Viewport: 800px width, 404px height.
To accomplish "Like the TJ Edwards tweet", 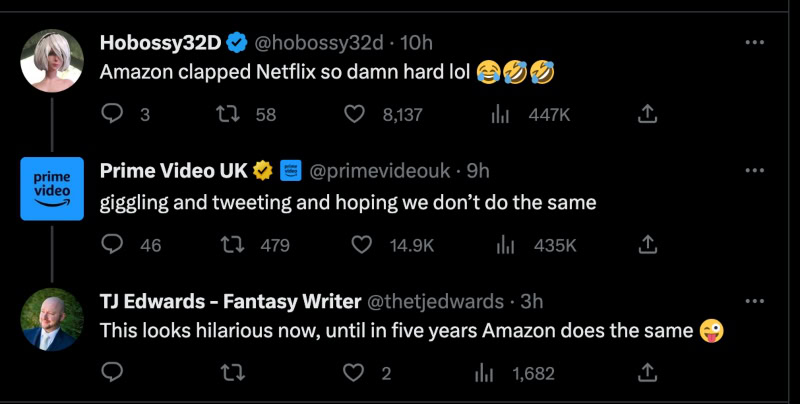I will [x=354, y=373].
